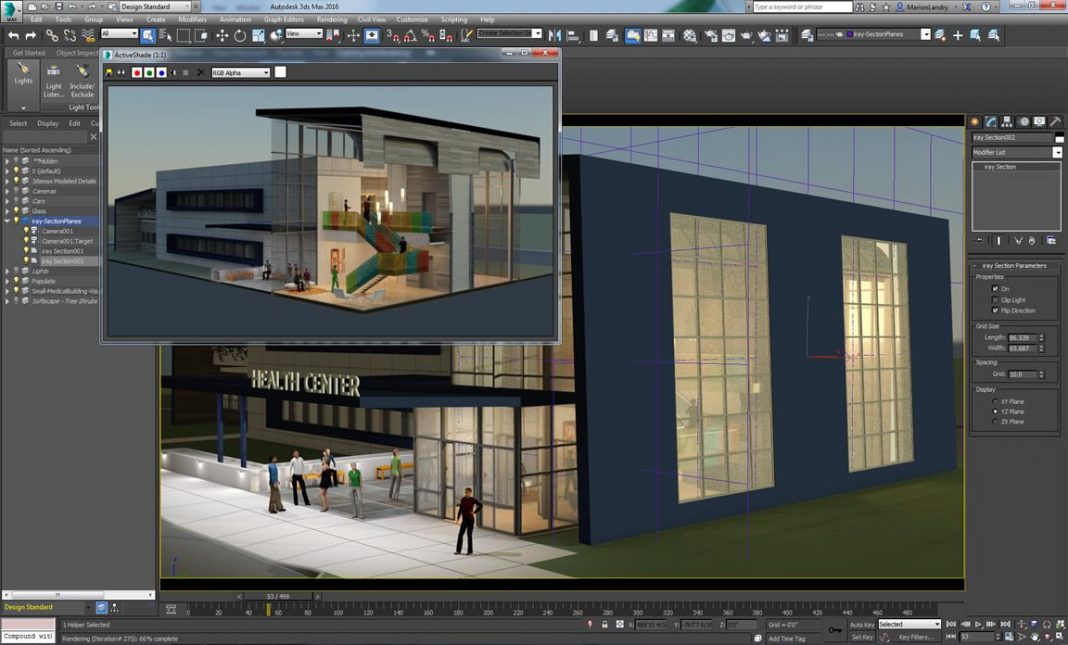The width and height of the screenshot is (1068, 645).
Task: Uncheck the On property in iray Section Parameters
Action: pyautogui.click(x=995, y=289)
